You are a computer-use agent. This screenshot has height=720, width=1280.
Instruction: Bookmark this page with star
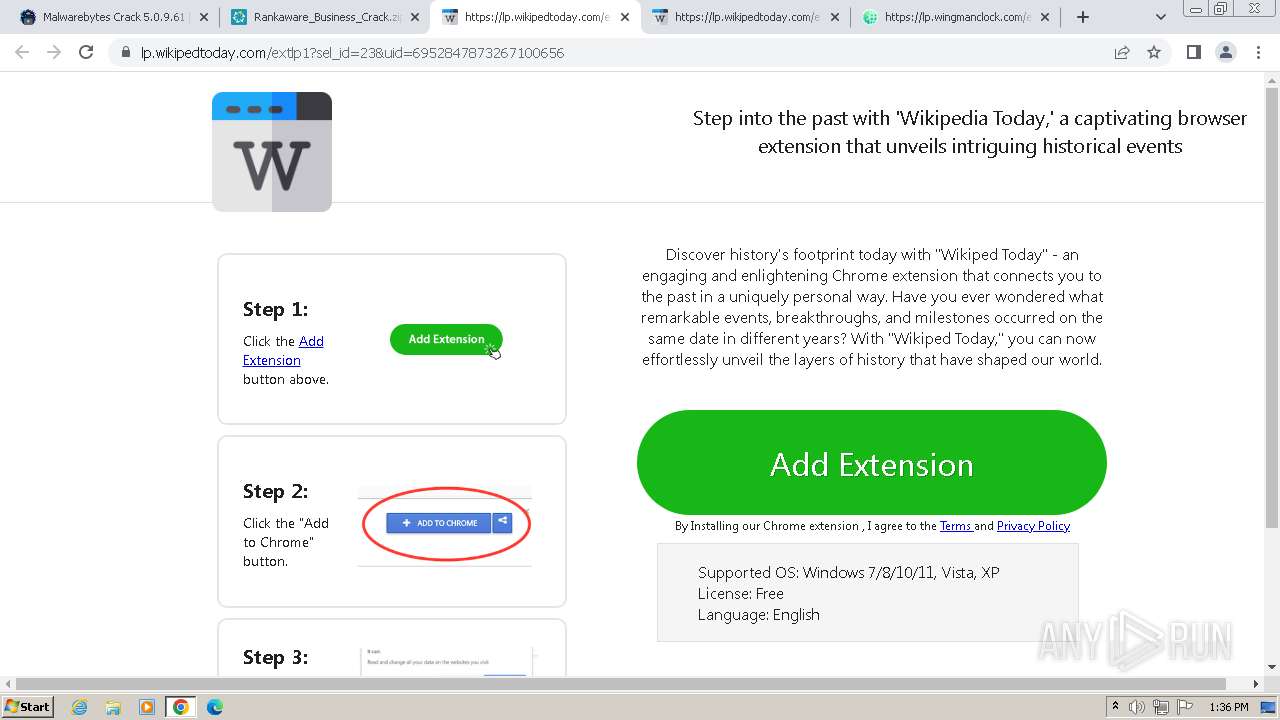point(1154,53)
